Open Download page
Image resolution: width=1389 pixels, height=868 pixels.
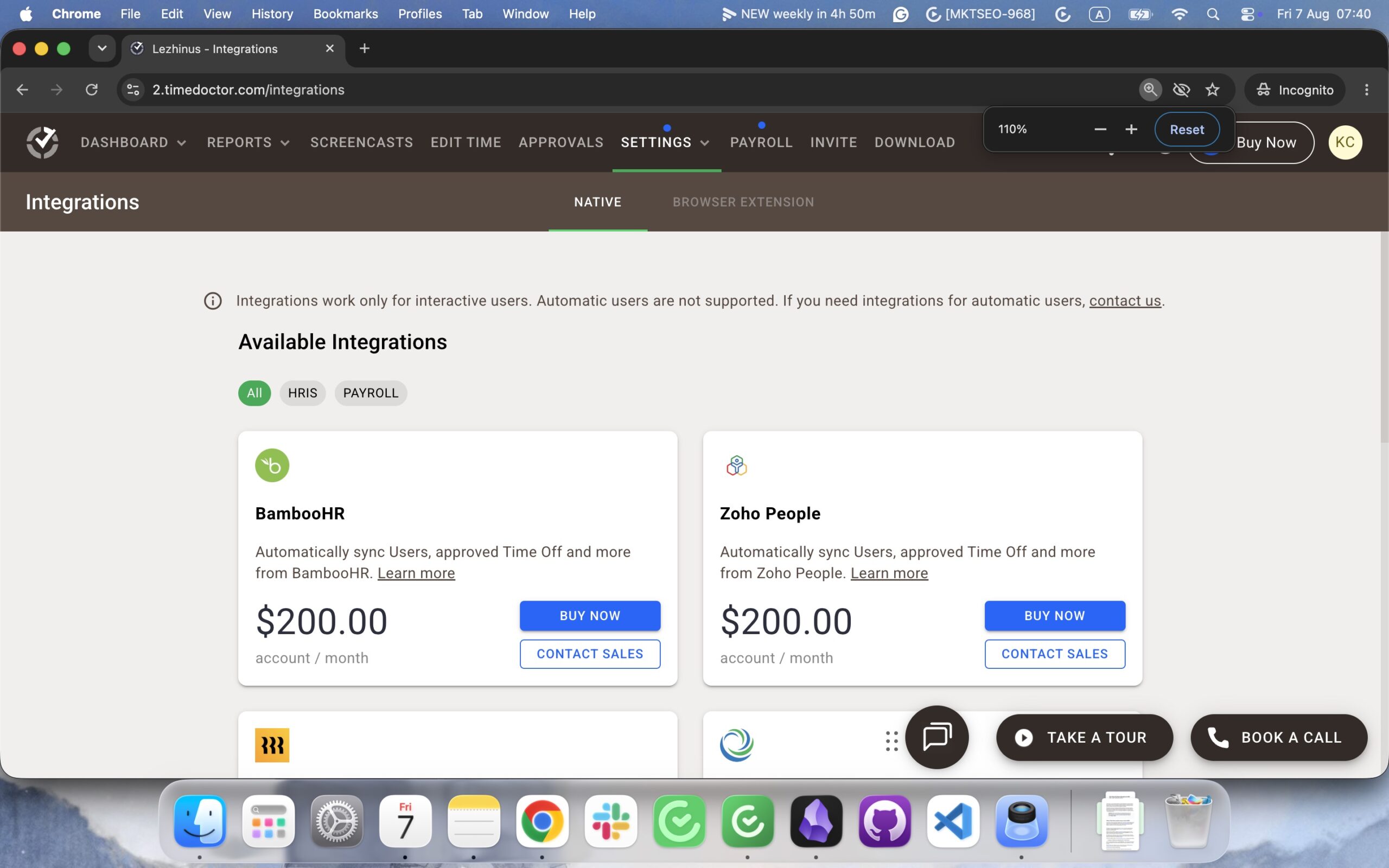coord(915,142)
